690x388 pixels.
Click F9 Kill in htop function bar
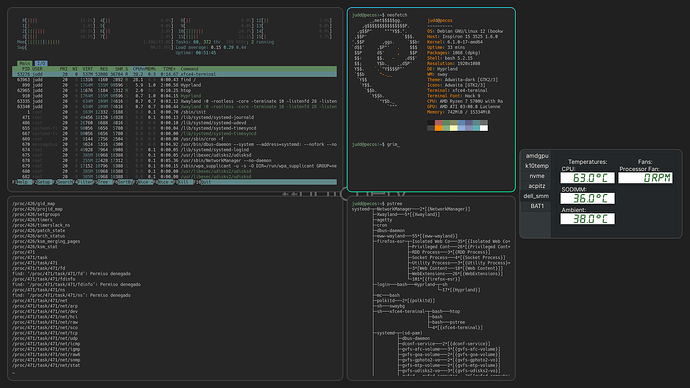coord(184,182)
